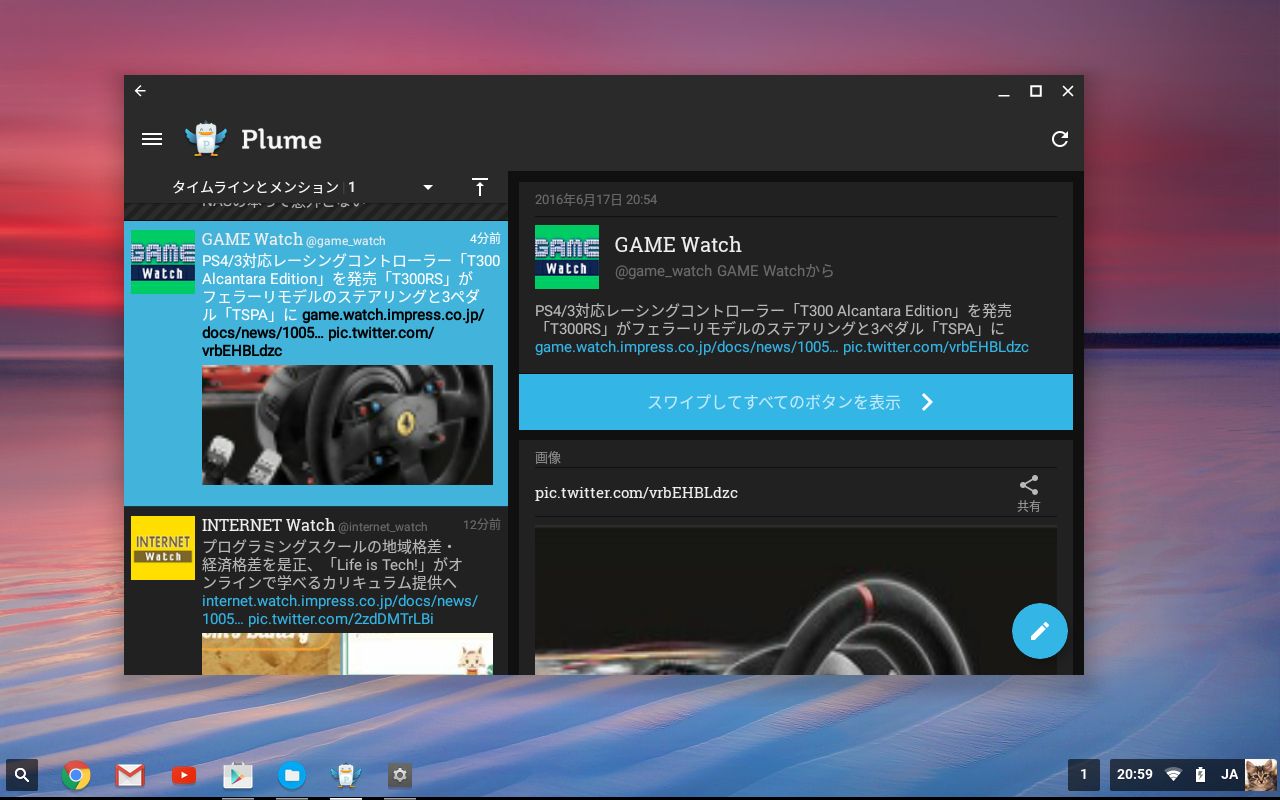Refresh the timeline with the reload icon
Screen dimensions: 1280x800
pos(1060,139)
